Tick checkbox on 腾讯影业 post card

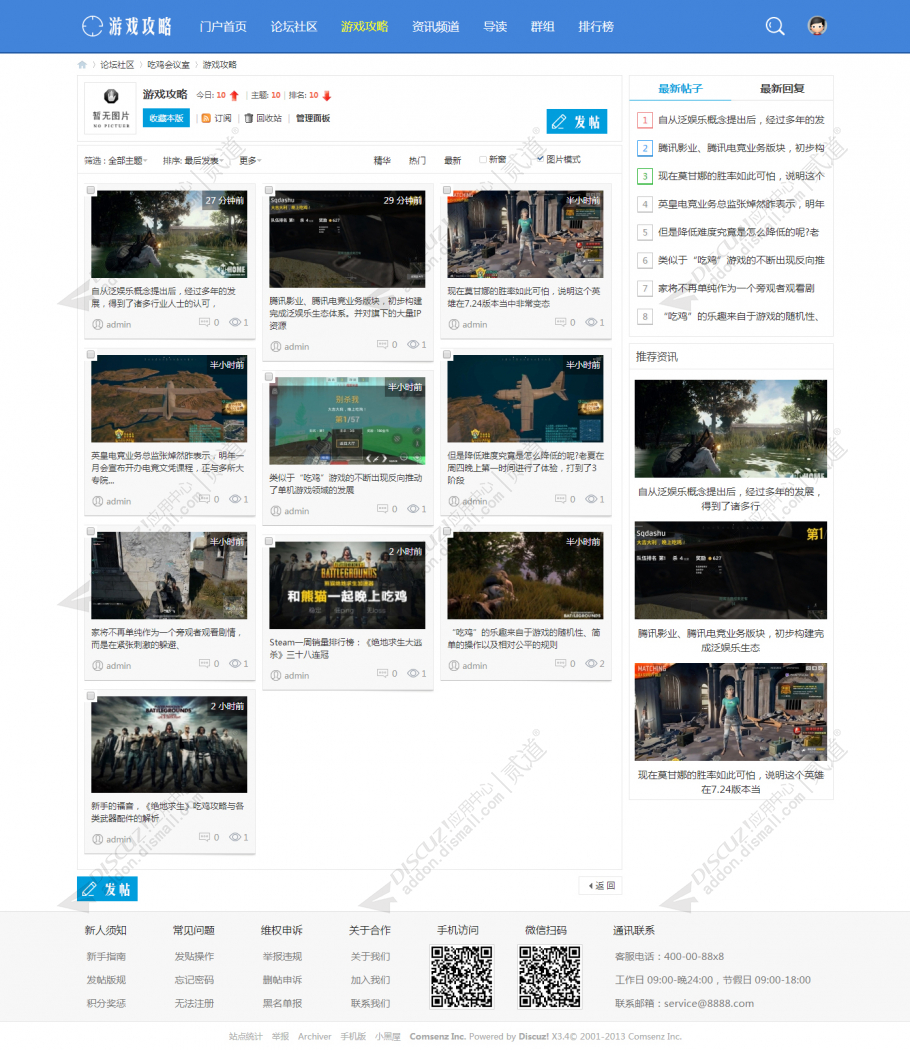pyautogui.click(x=269, y=190)
